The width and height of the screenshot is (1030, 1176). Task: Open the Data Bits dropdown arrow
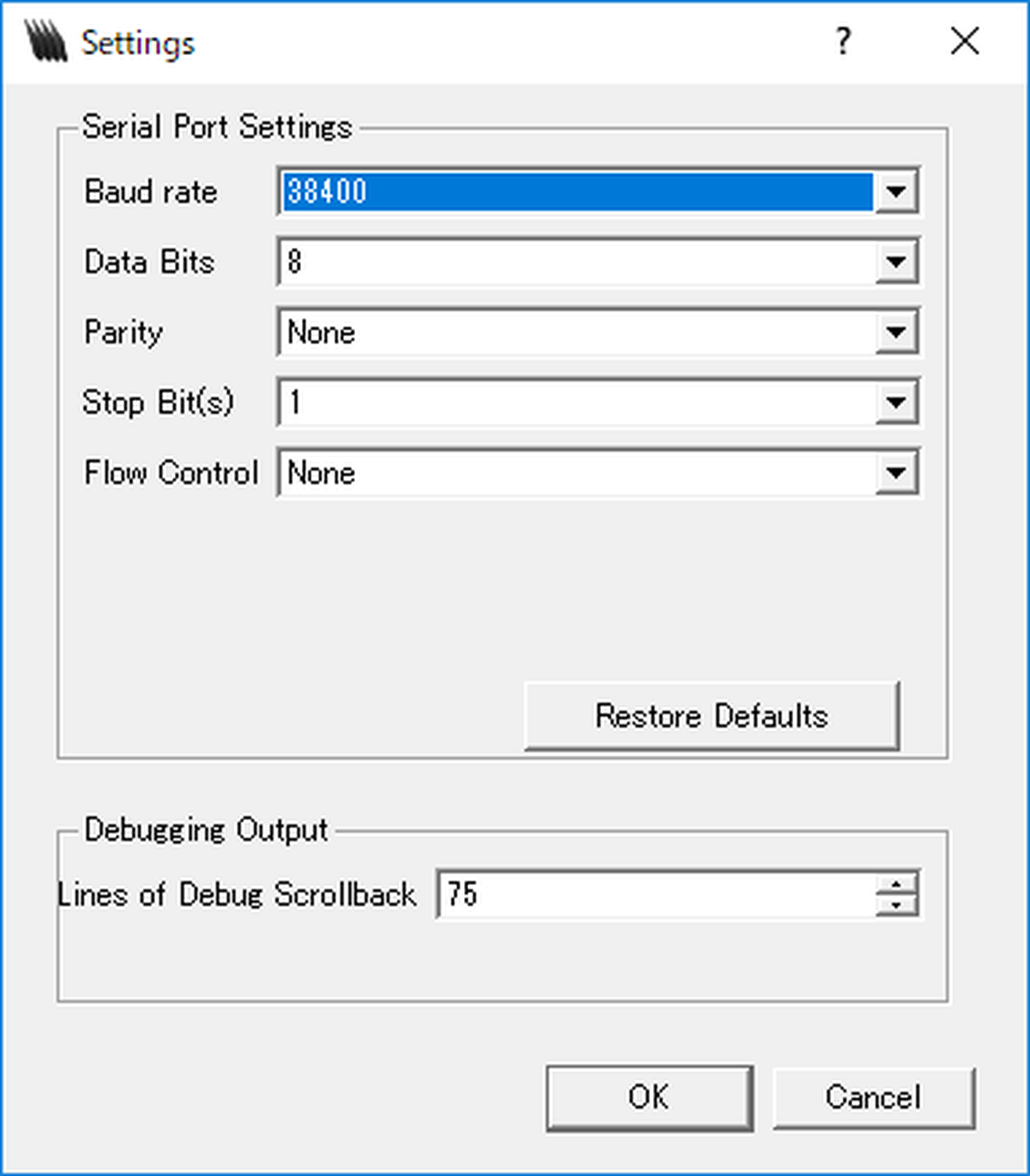tap(896, 262)
